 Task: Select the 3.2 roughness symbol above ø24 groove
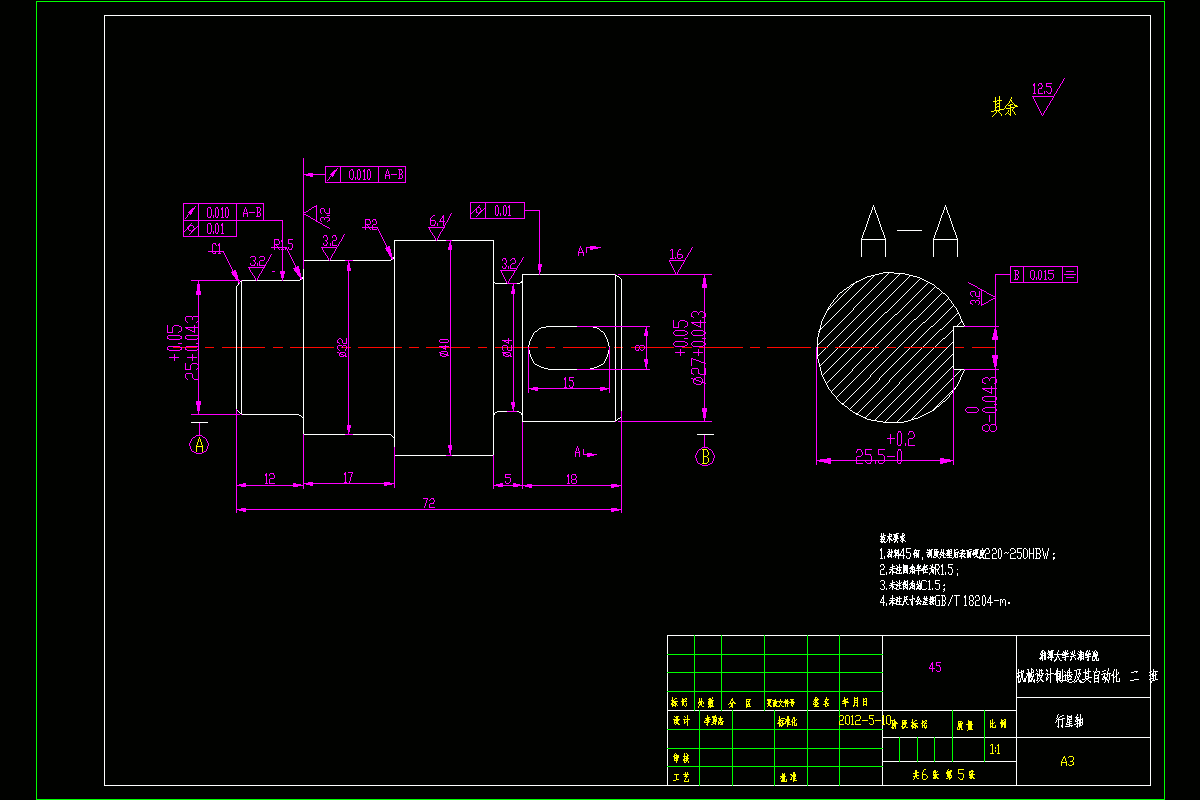click(510, 268)
